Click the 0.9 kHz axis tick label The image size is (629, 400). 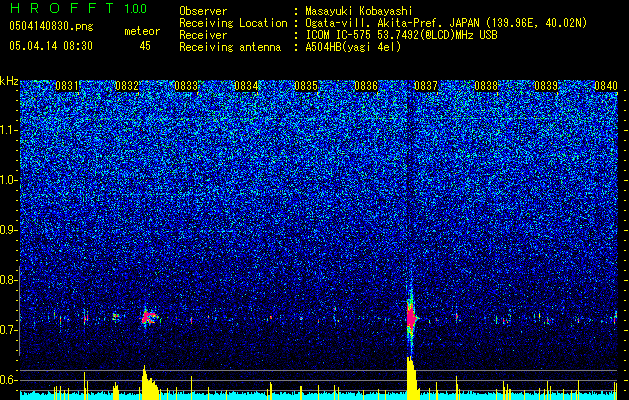(x=9, y=230)
